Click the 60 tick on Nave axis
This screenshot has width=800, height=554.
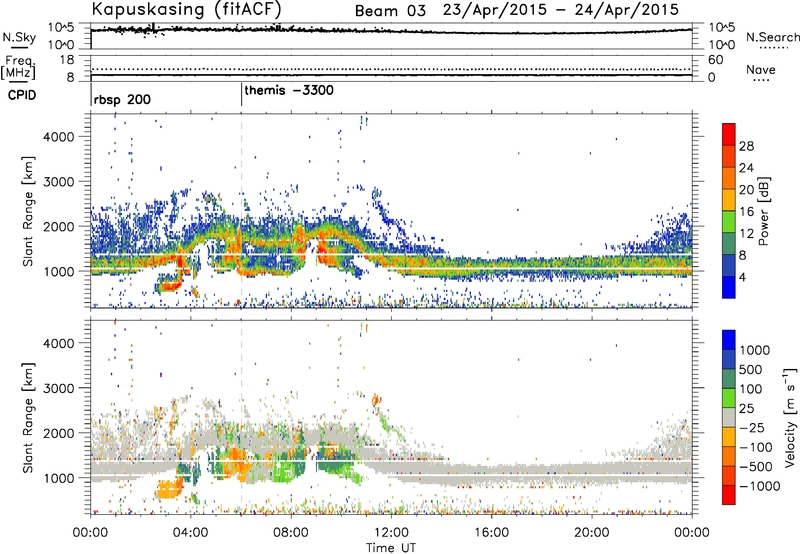715,60
